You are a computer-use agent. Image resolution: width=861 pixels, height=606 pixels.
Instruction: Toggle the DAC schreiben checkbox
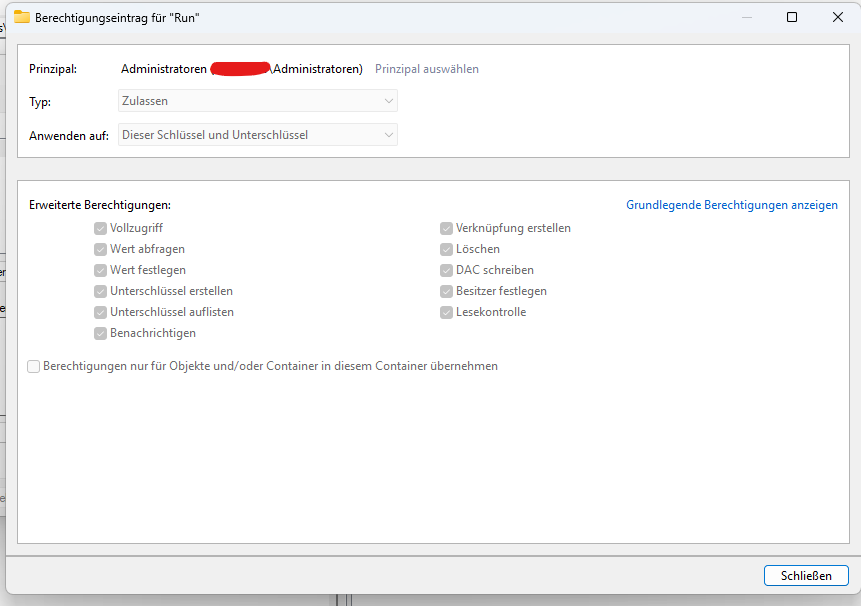point(446,270)
